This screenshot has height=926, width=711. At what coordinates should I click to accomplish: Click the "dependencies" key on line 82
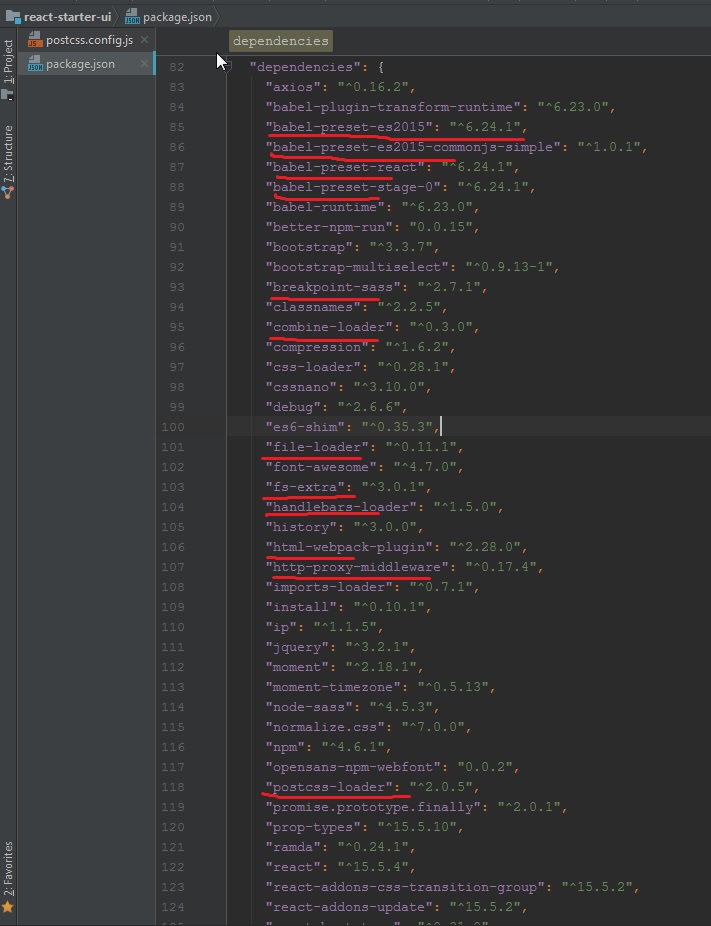click(x=305, y=67)
